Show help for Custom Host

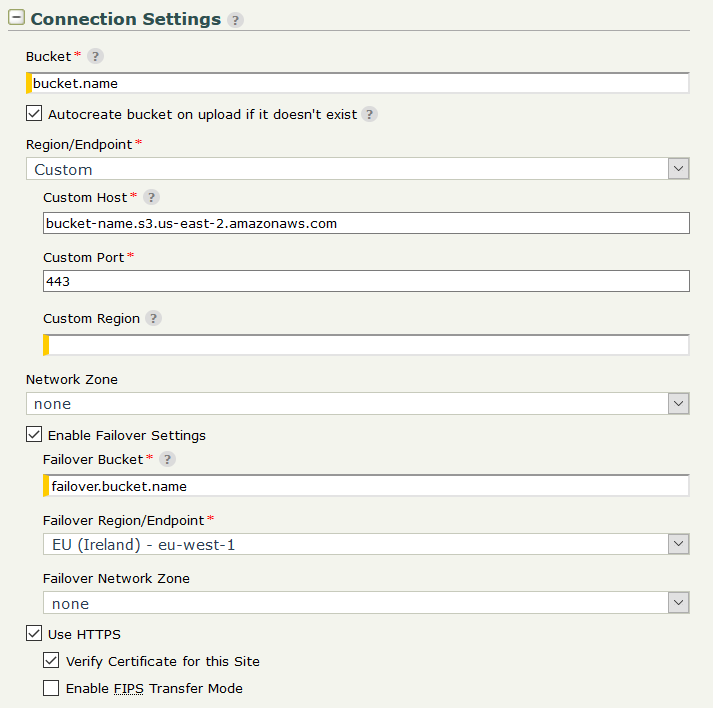click(151, 198)
